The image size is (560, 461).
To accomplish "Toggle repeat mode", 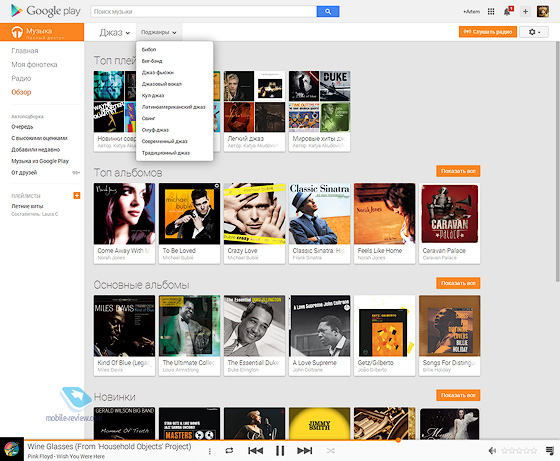I will pyautogui.click(x=229, y=451).
